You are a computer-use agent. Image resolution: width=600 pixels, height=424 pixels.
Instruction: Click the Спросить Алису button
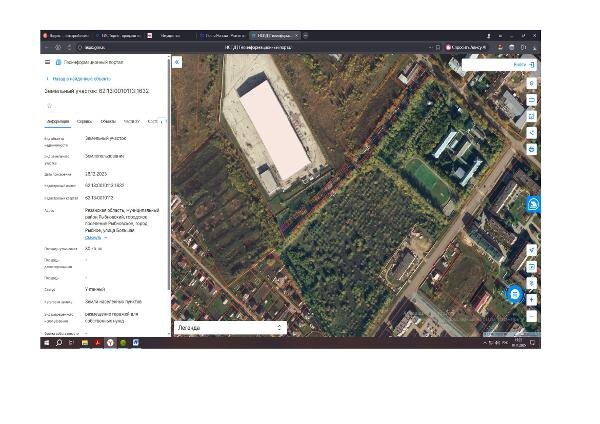tap(466, 47)
